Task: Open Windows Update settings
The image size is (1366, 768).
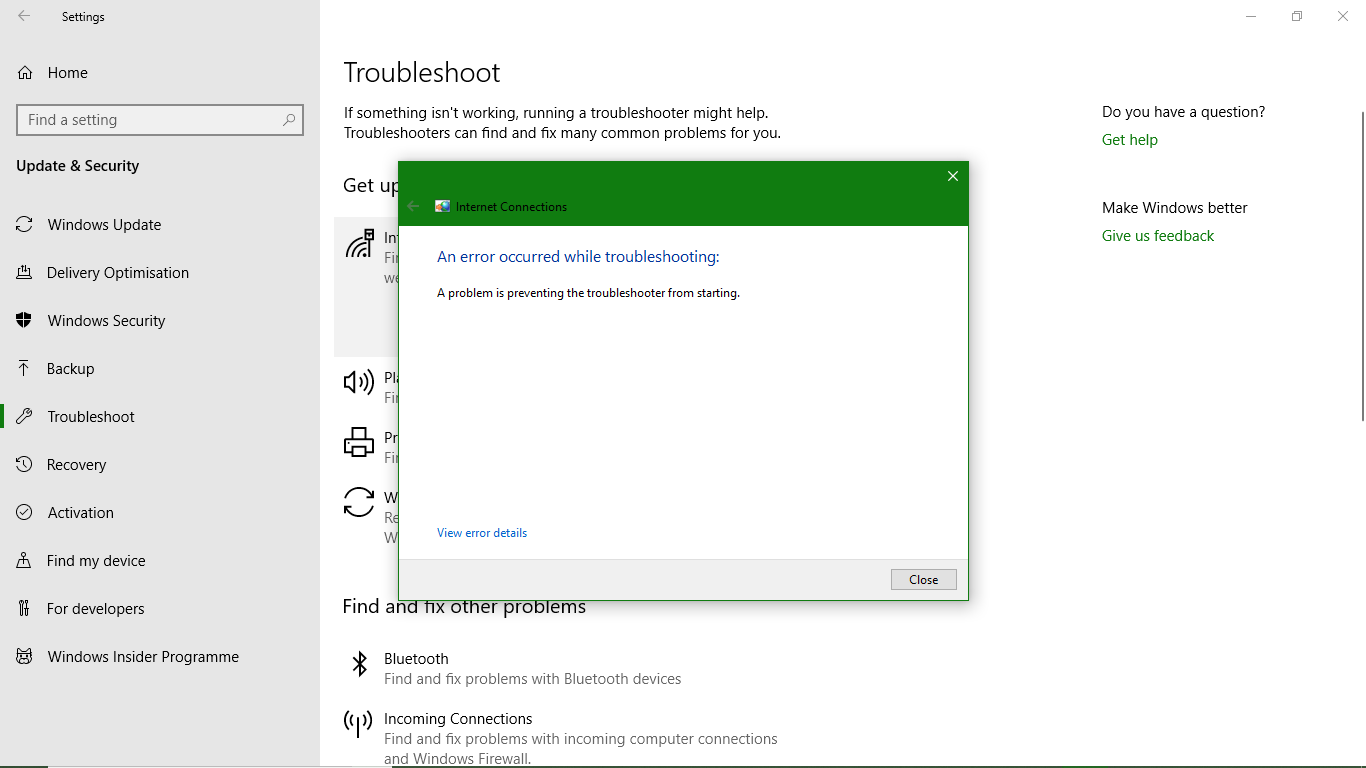Action: [160, 225]
